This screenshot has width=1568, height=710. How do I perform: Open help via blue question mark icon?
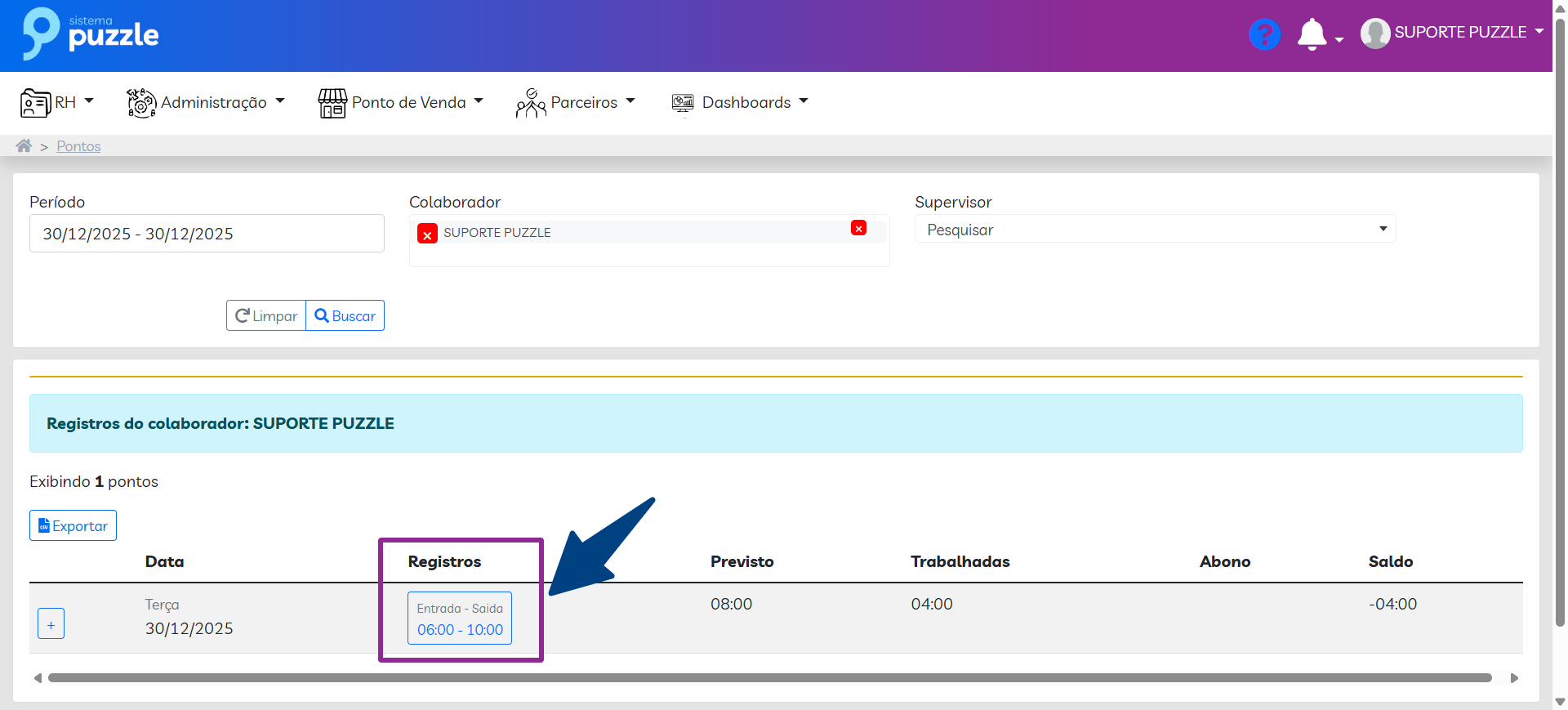tap(1264, 34)
